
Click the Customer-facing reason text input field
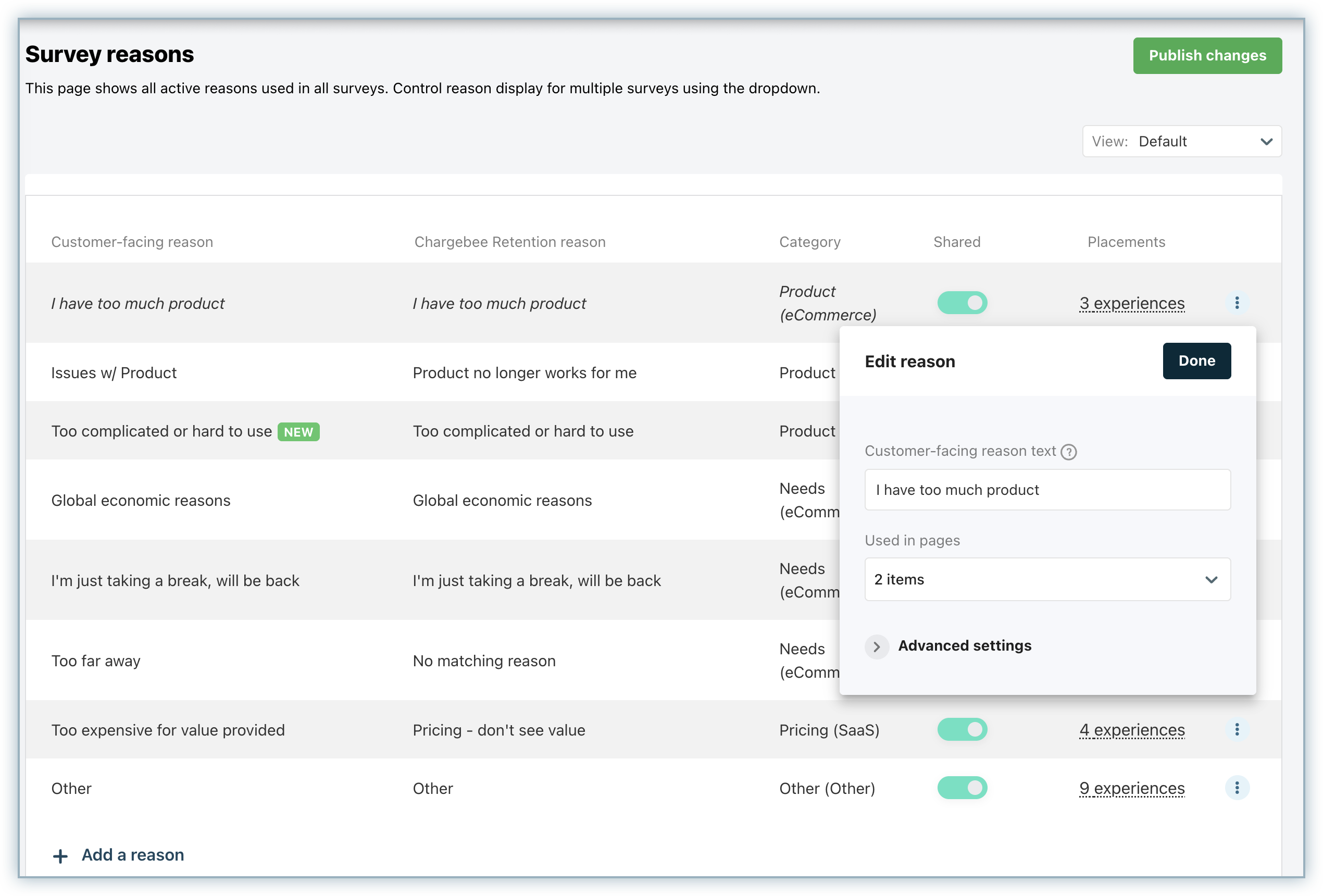pos(1047,490)
